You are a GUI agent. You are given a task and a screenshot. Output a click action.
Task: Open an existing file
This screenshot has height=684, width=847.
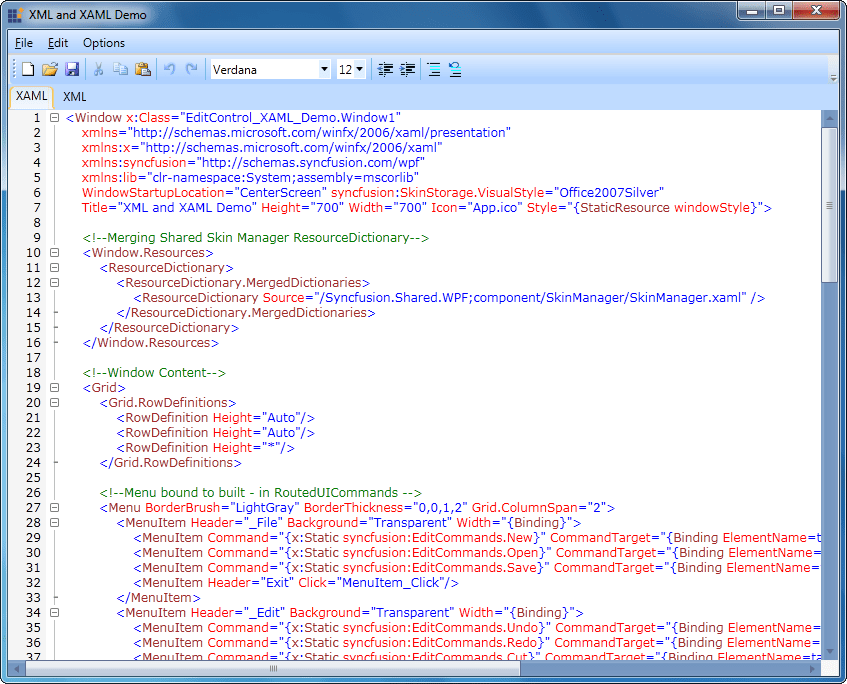(49, 68)
